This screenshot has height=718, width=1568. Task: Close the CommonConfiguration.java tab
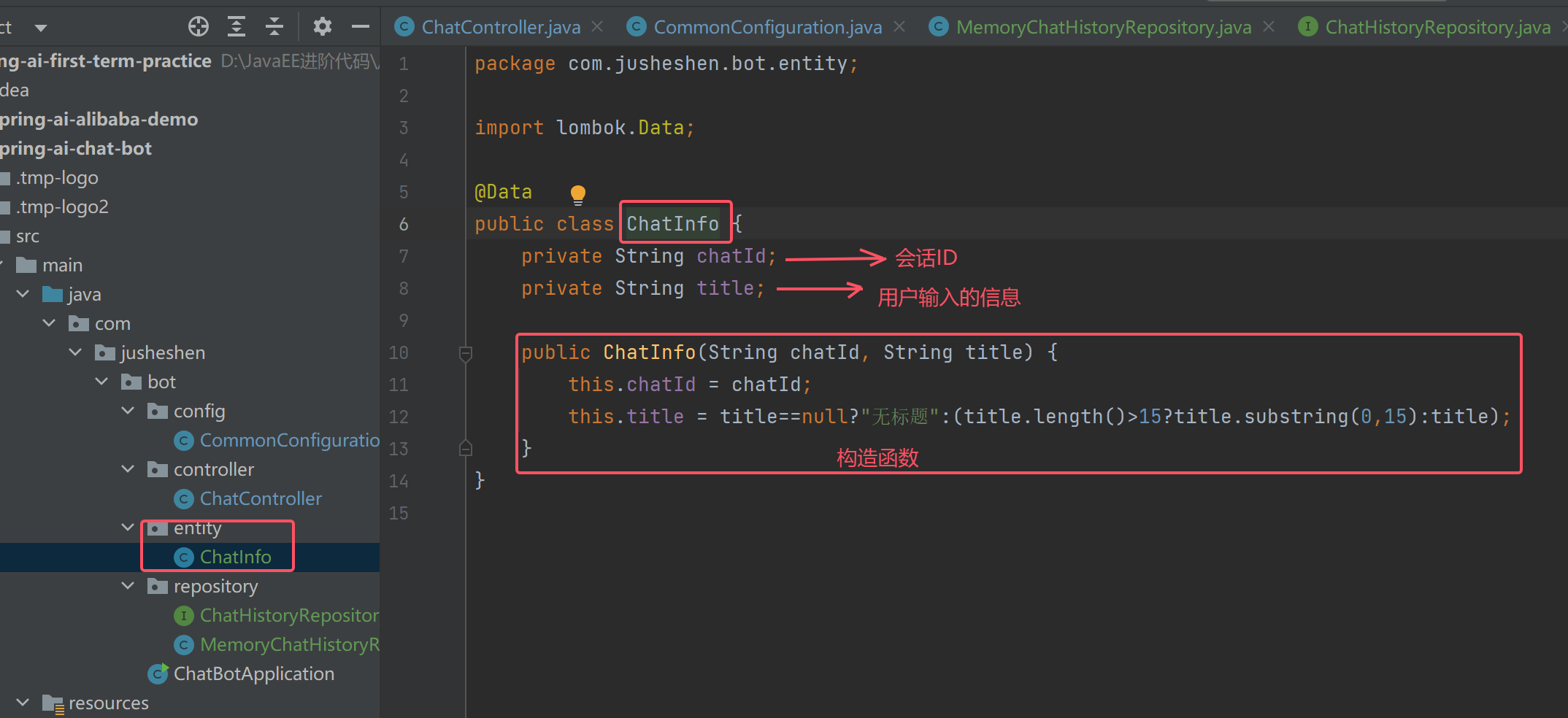click(899, 26)
